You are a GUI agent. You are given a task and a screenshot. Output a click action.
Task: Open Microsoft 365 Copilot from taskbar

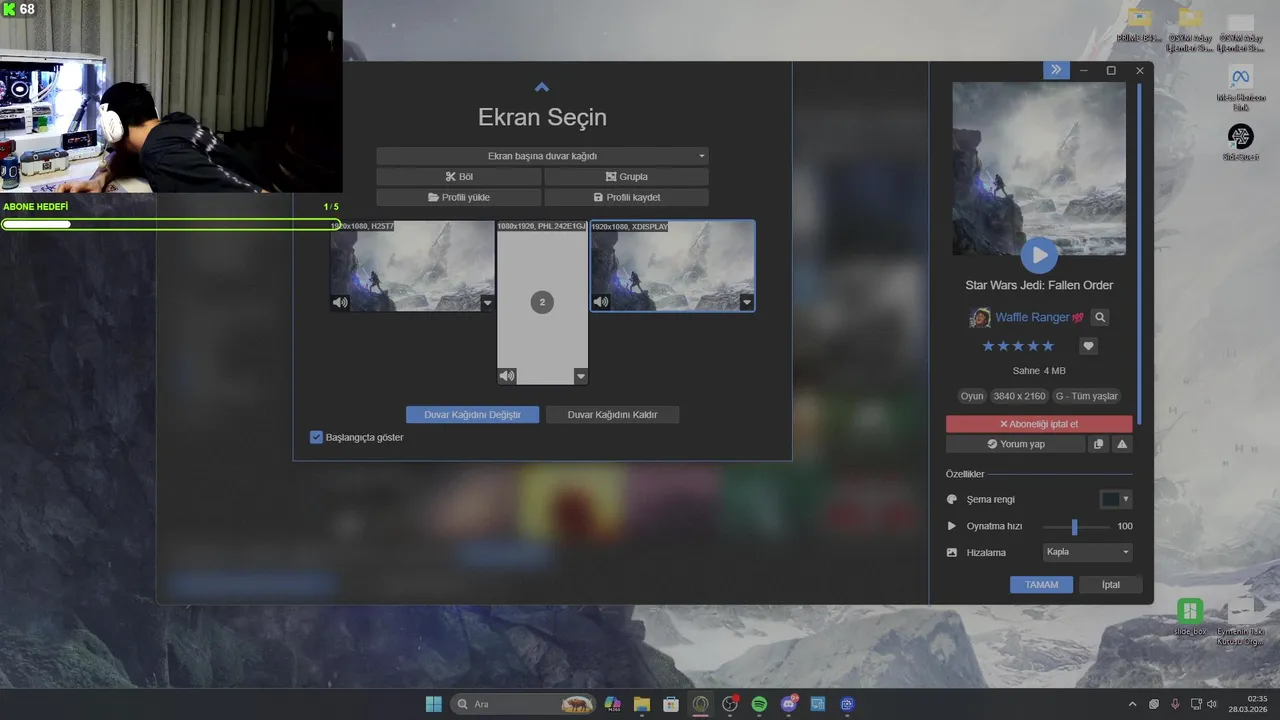pos(613,704)
